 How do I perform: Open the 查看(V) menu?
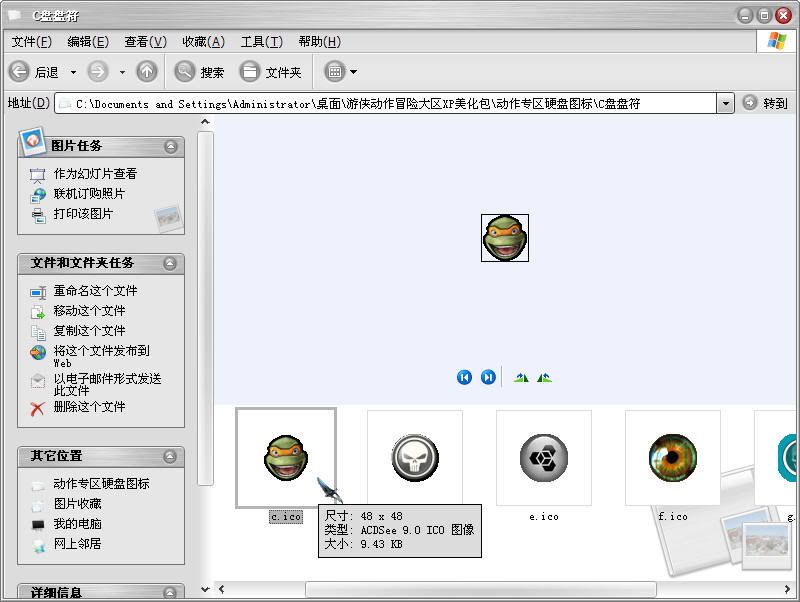[x=145, y=41]
